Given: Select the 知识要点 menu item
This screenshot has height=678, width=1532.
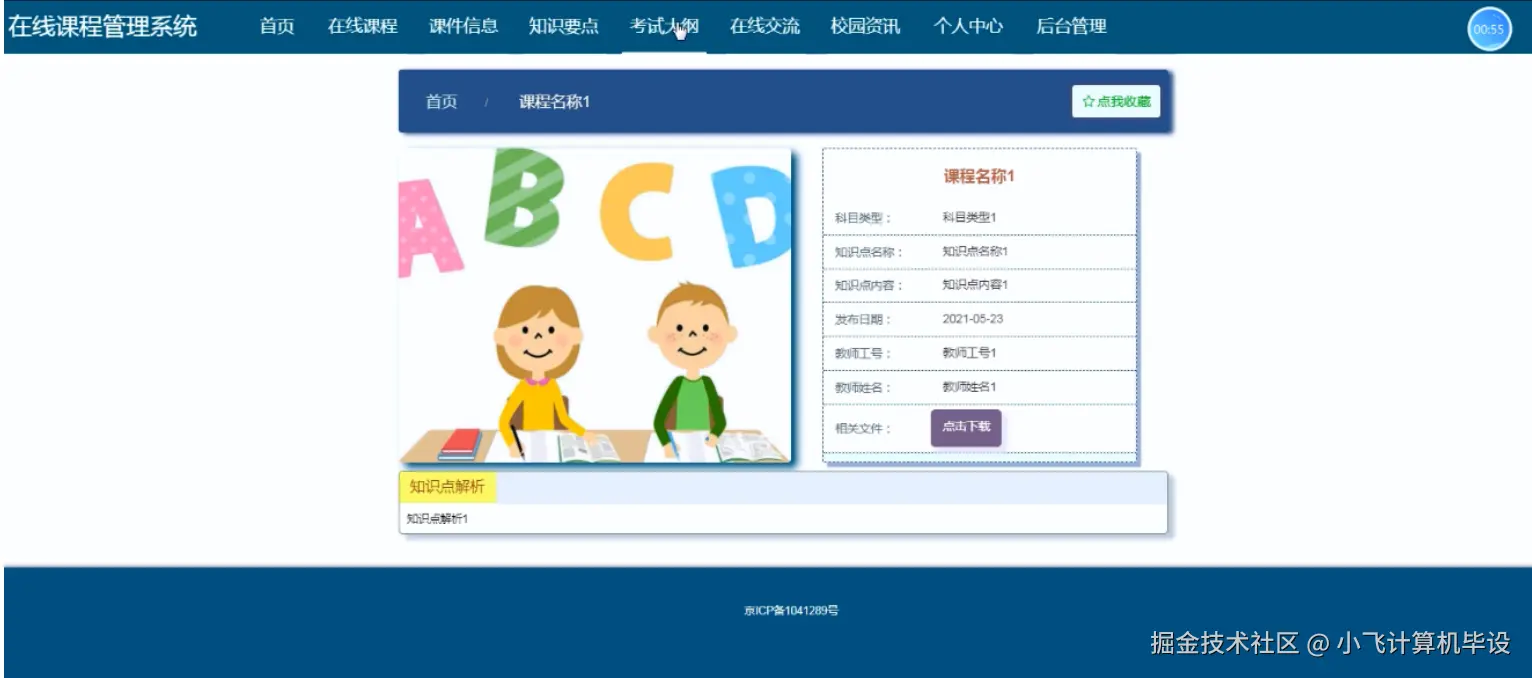Looking at the screenshot, I should click(x=564, y=27).
